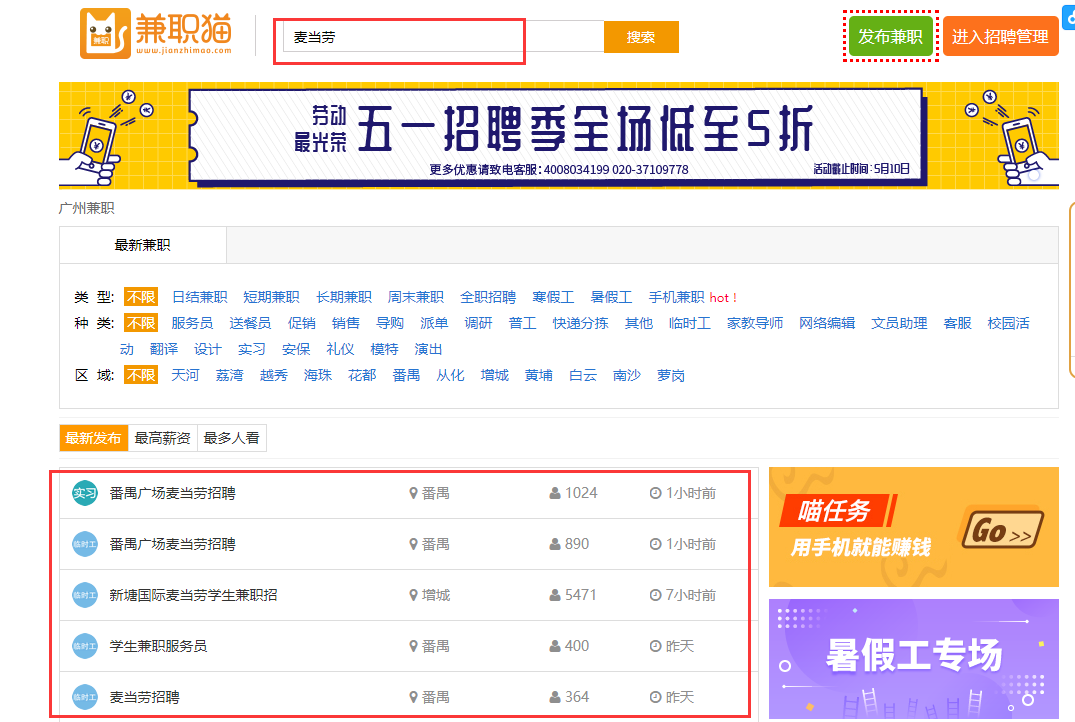Screen dimensions: 1075x722
Task: Click the clock icon next to 7小时前
Action: pos(655,595)
